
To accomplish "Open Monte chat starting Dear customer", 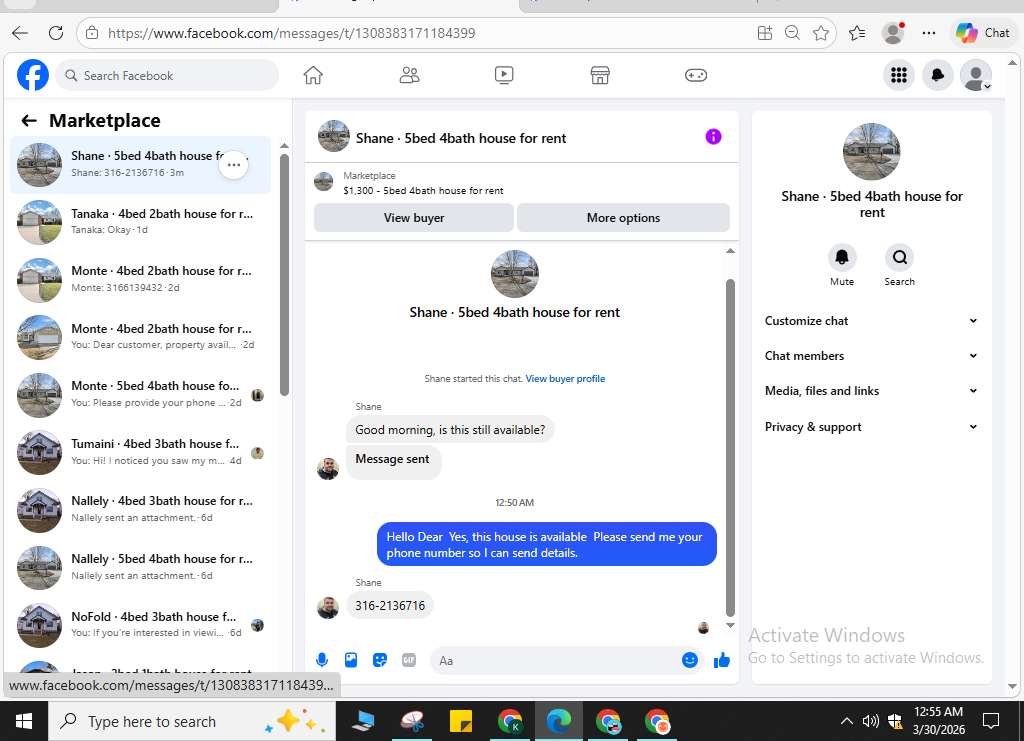I will pyautogui.click(x=140, y=337).
